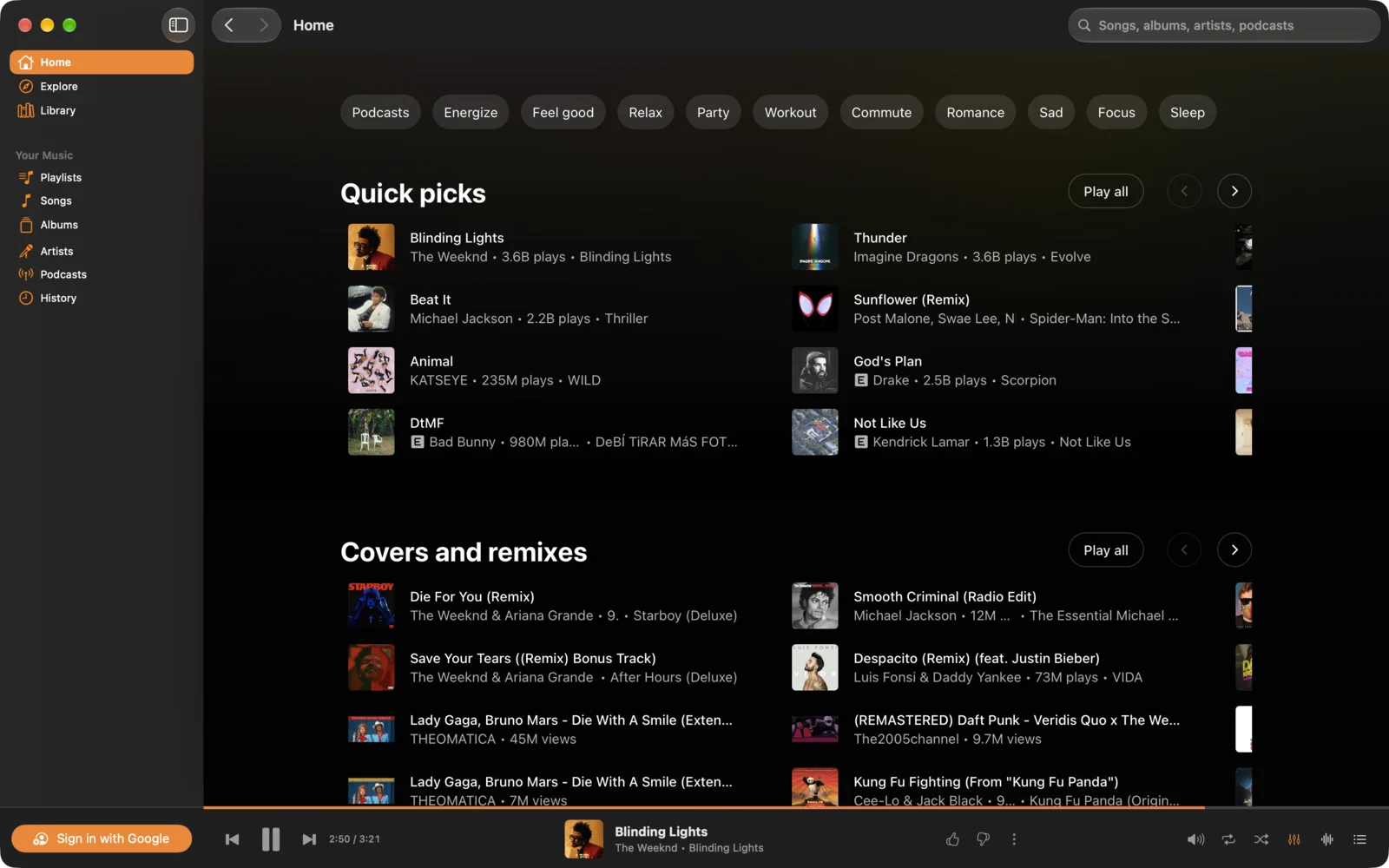Toggle shuffle mode

click(x=1261, y=839)
